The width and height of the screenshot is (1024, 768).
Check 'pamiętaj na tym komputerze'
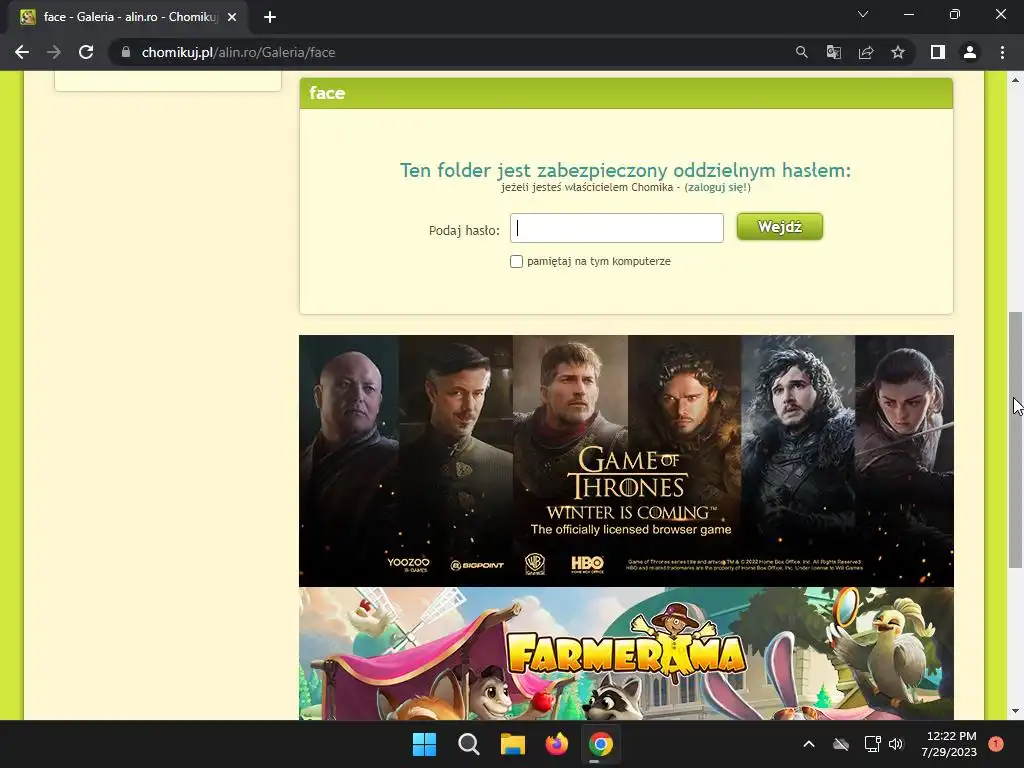pyautogui.click(x=517, y=261)
